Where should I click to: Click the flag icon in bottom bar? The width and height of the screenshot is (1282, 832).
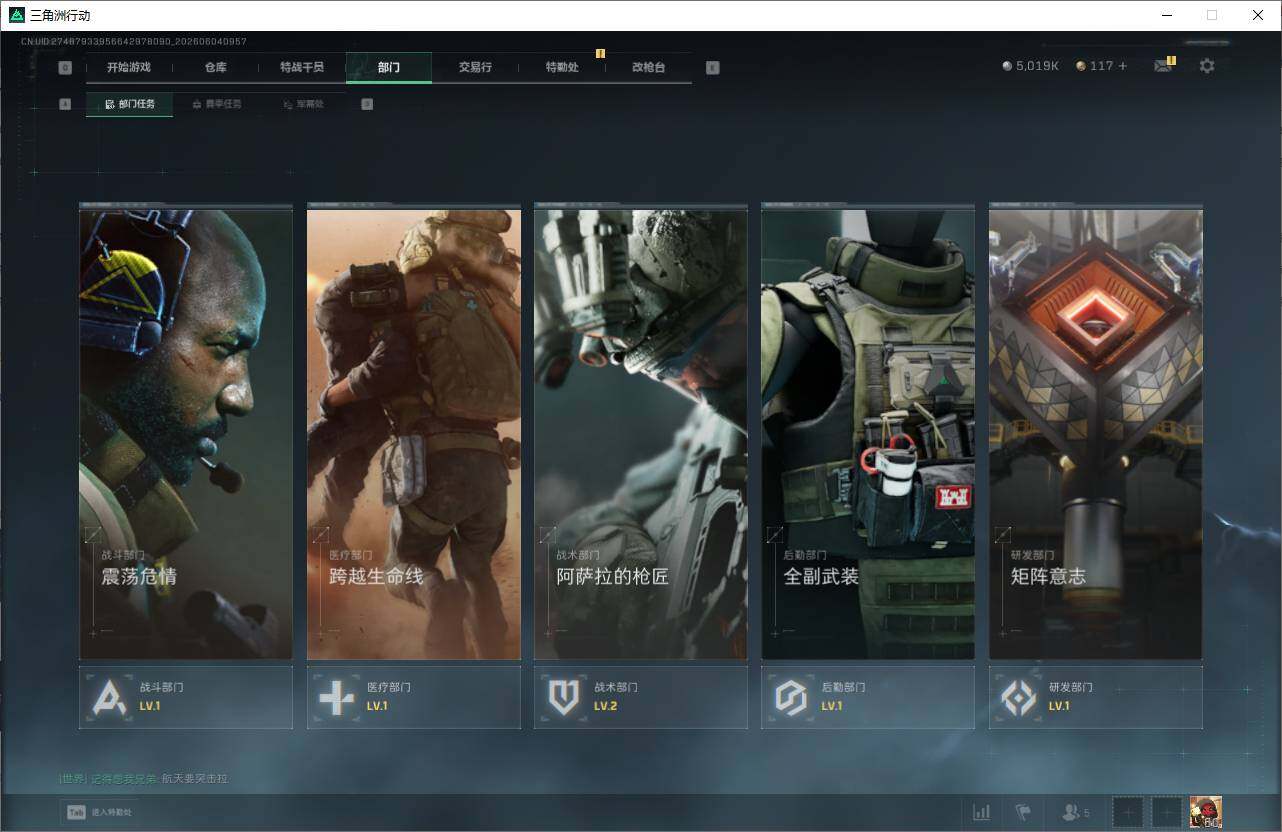coord(1023,812)
